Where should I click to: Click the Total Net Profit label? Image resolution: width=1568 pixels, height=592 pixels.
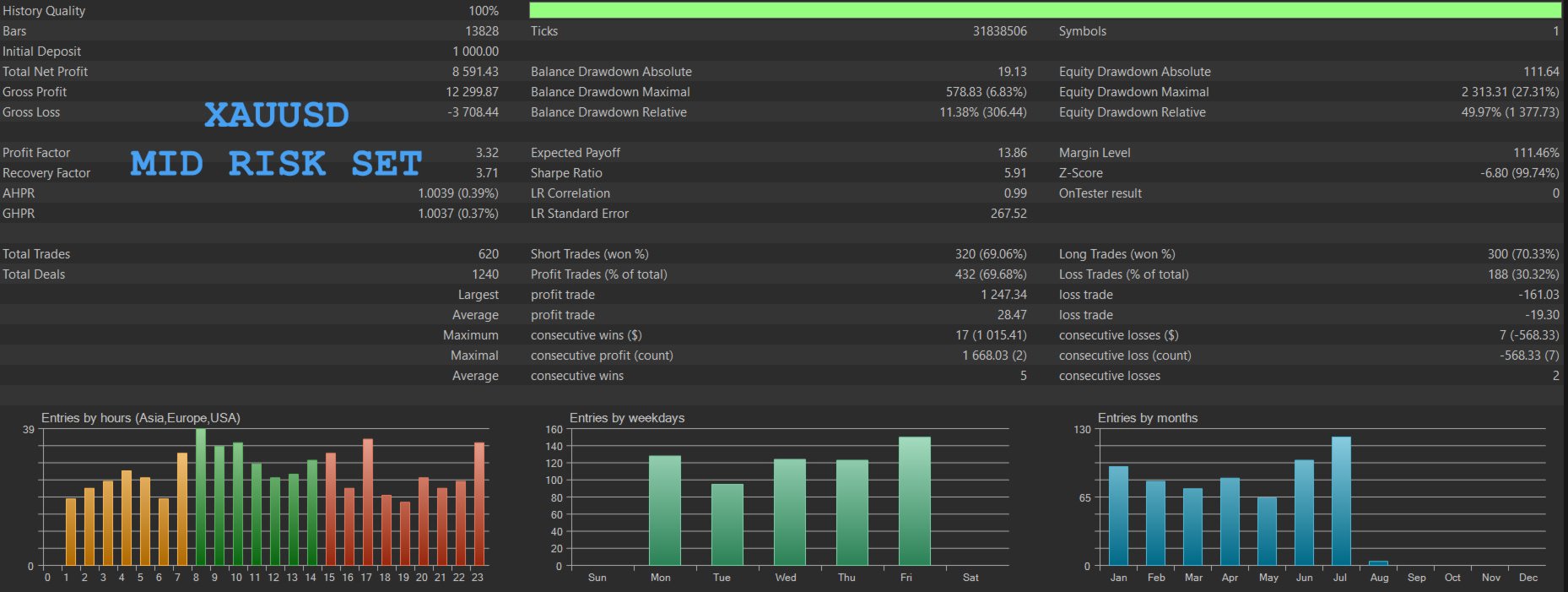point(45,72)
